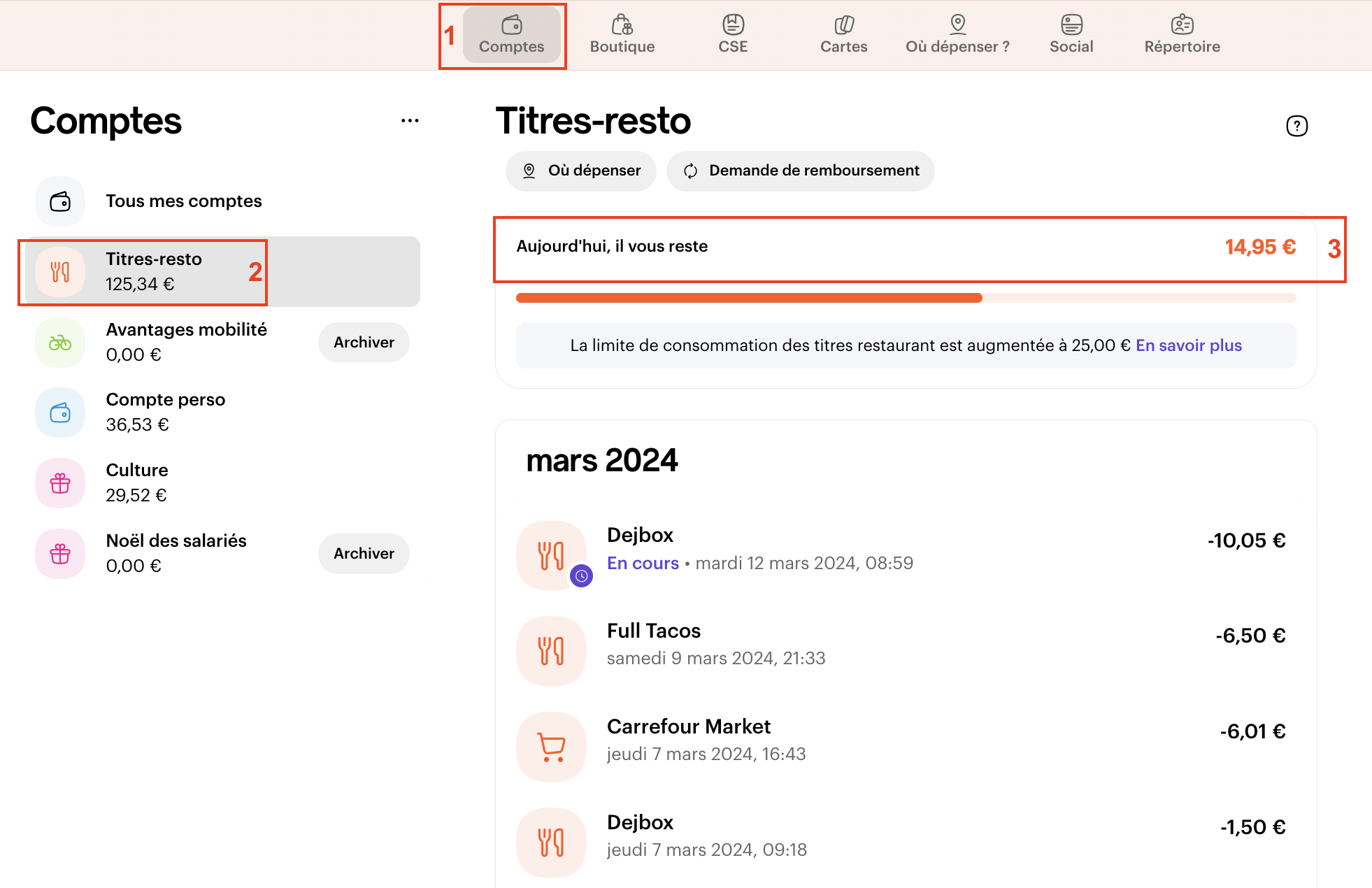
Task: Click Demande de remboursement button
Action: (800, 171)
